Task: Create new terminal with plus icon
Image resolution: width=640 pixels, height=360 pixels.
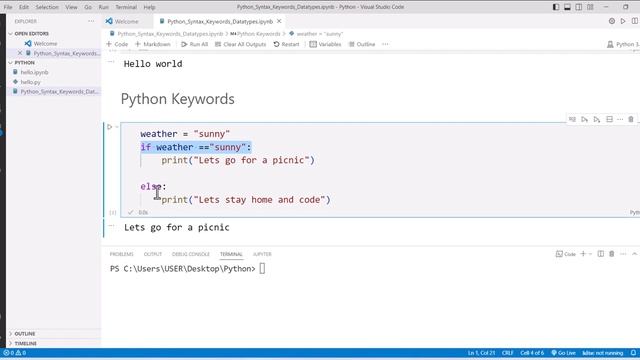Action: point(583,254)
